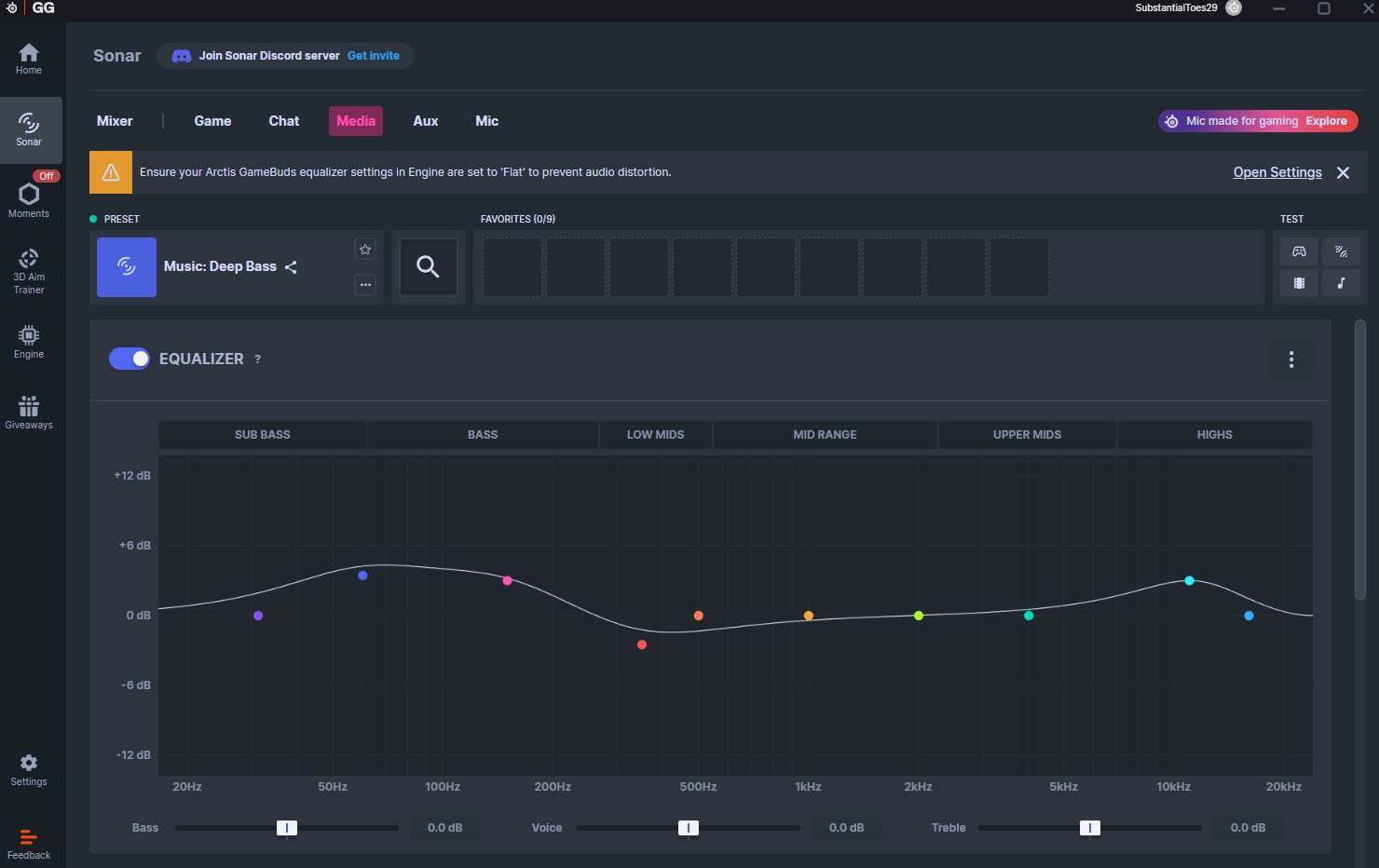Screen dimensions: 1379x868
Task: Click the blue EQ point near 60Hz
Action: (x=362, y=576)
